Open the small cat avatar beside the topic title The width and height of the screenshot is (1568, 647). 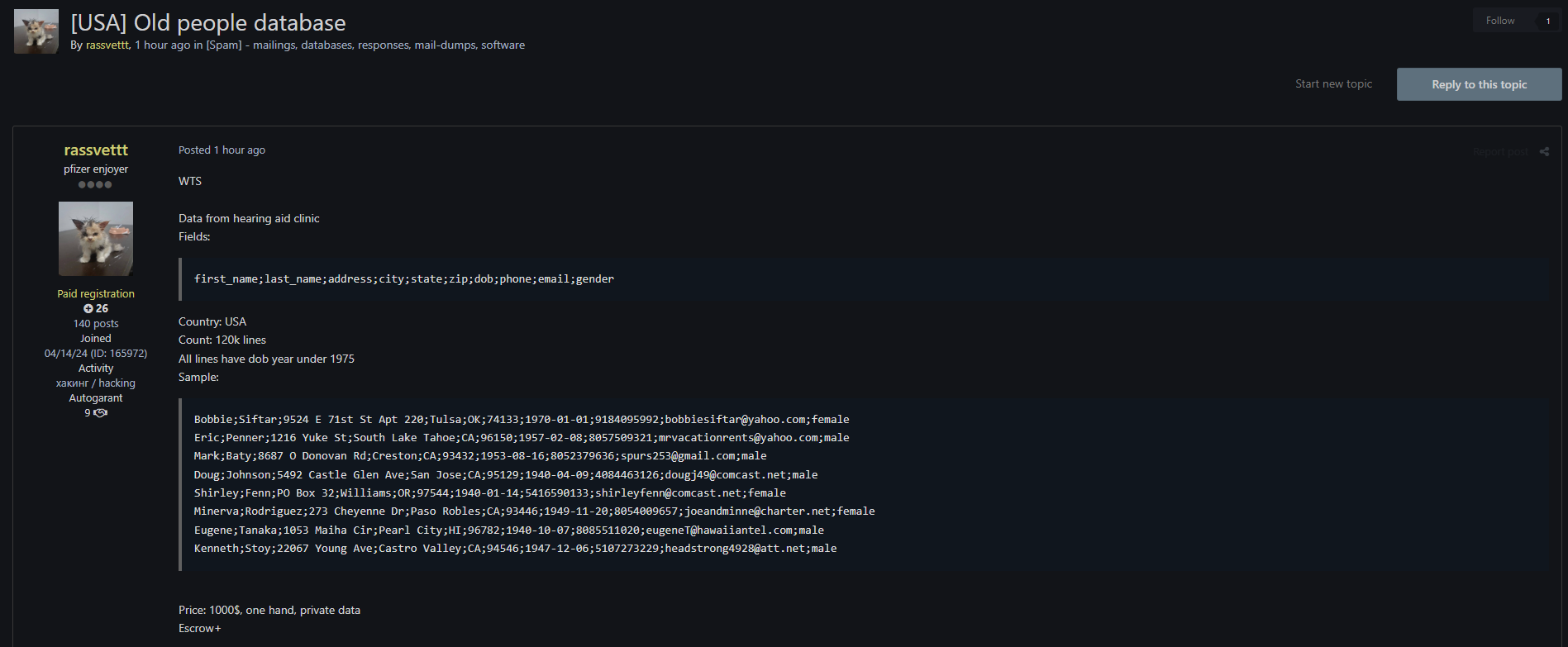36,31
